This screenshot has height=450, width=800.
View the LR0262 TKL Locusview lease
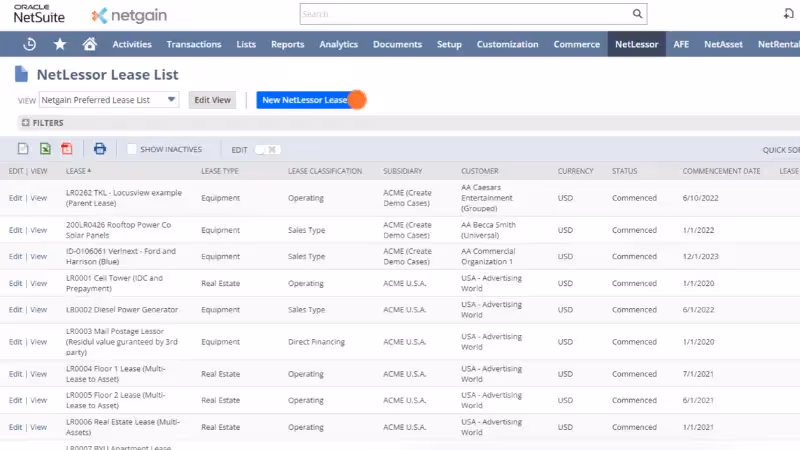(38, 198)
